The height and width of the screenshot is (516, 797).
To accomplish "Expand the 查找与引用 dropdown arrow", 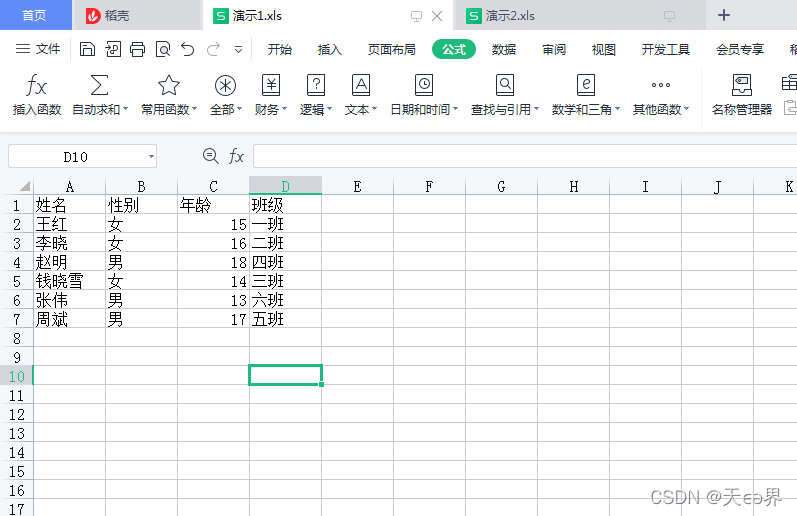I will pyautogui.click(x=536, y=109).
